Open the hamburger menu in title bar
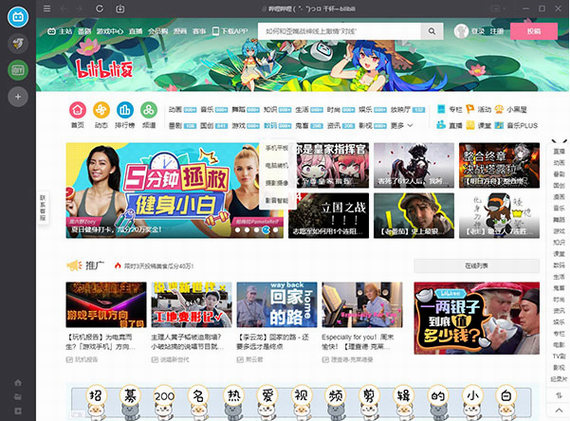The height and width of the screenshot is (421, 570). (x=47, y=8)
